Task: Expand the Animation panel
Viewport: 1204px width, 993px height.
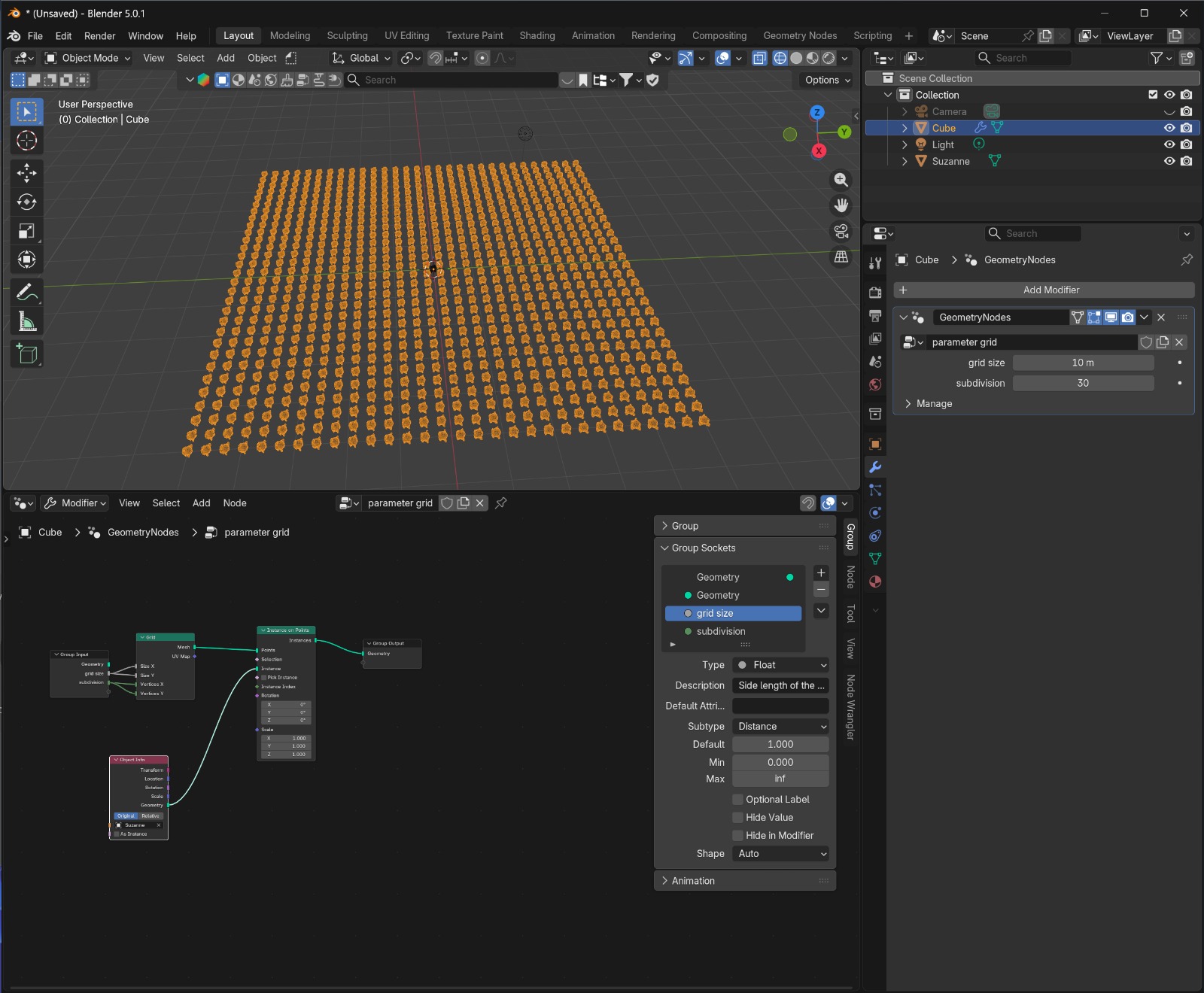Action: [693, 881]
